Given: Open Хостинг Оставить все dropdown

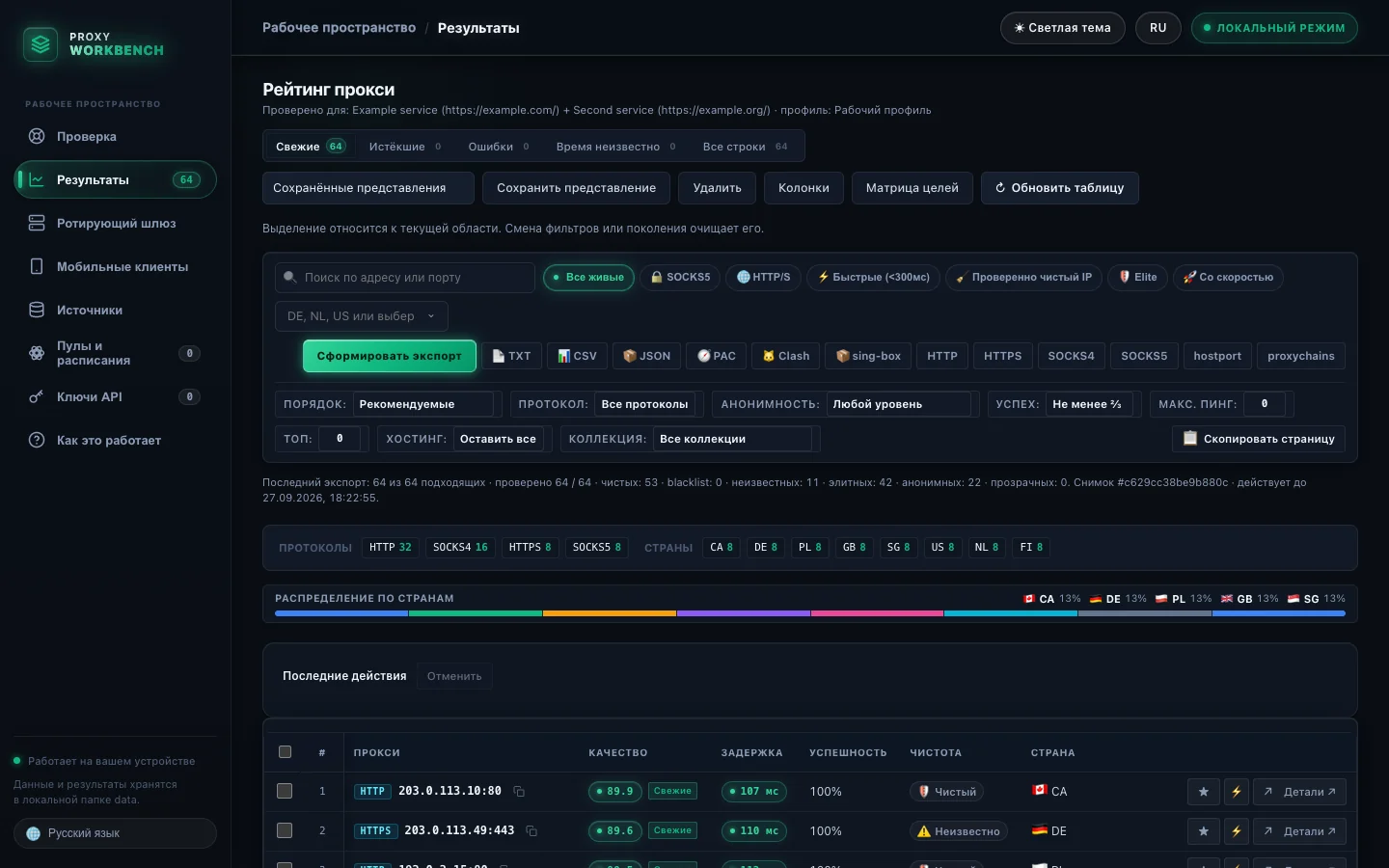Looking at the screenshot, I should pos(499,439).
